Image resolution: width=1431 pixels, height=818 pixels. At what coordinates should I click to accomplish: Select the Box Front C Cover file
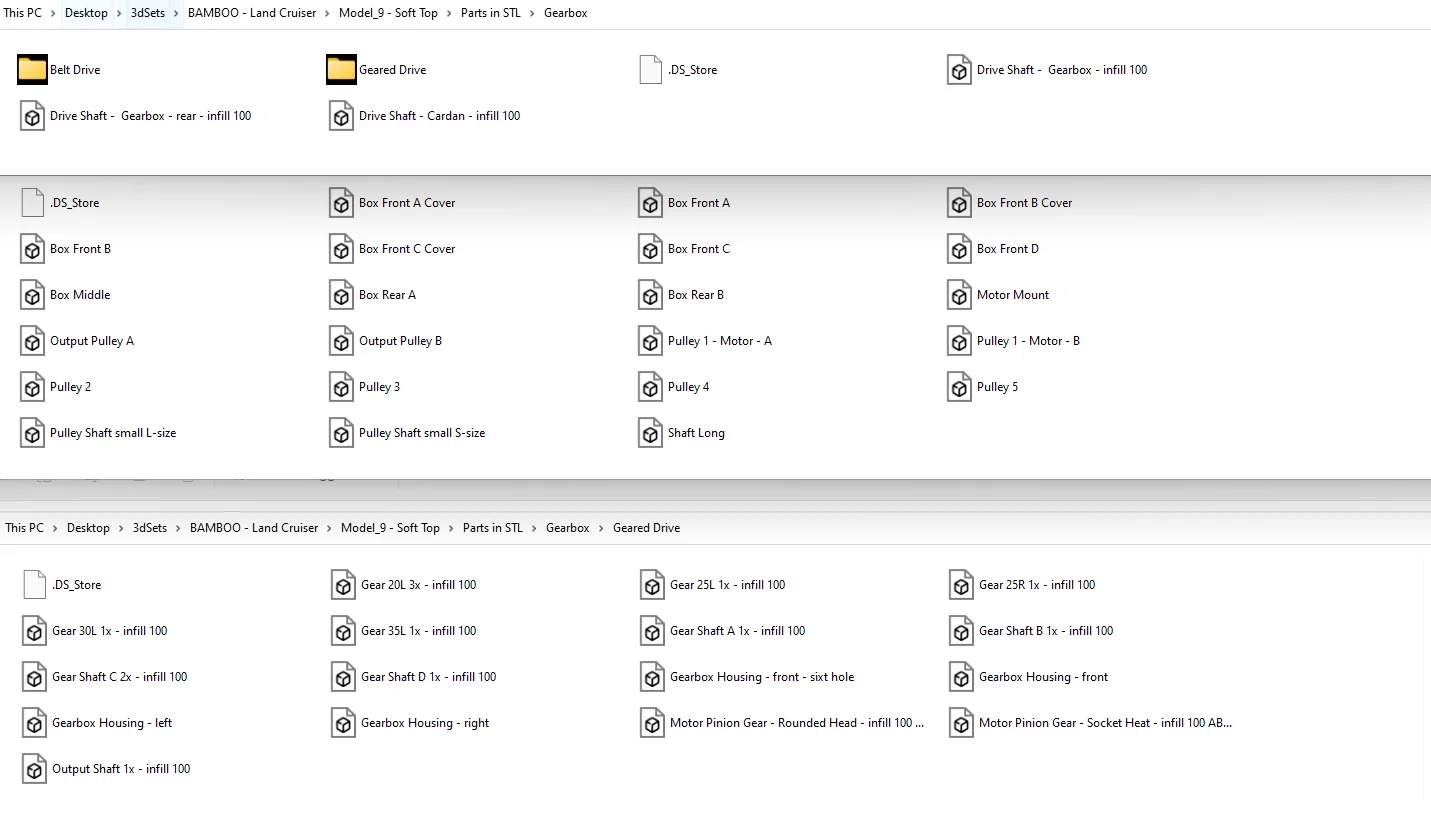(406, 249)
